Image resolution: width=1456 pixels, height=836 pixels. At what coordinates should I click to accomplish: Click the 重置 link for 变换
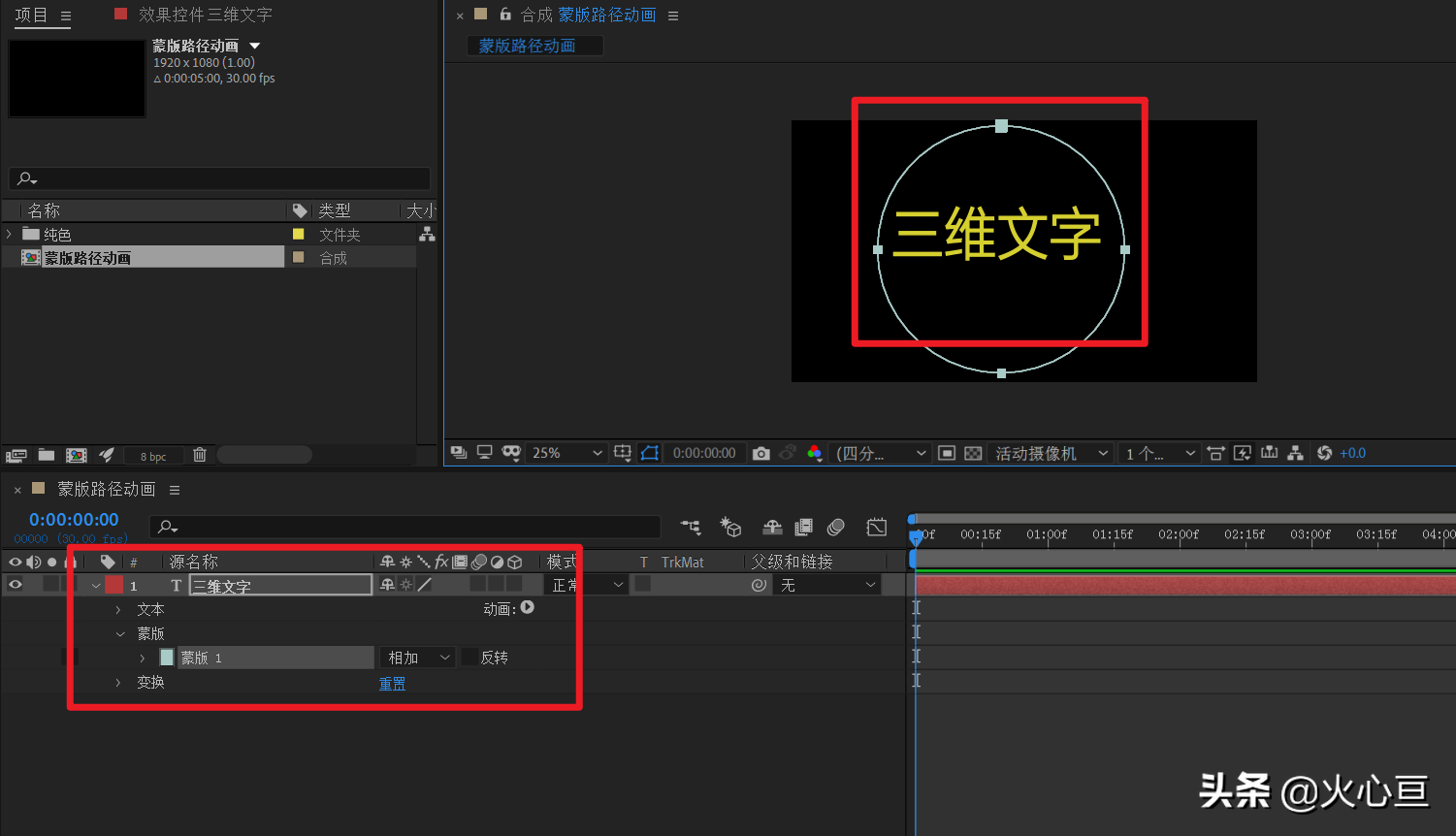click(392, 684)
